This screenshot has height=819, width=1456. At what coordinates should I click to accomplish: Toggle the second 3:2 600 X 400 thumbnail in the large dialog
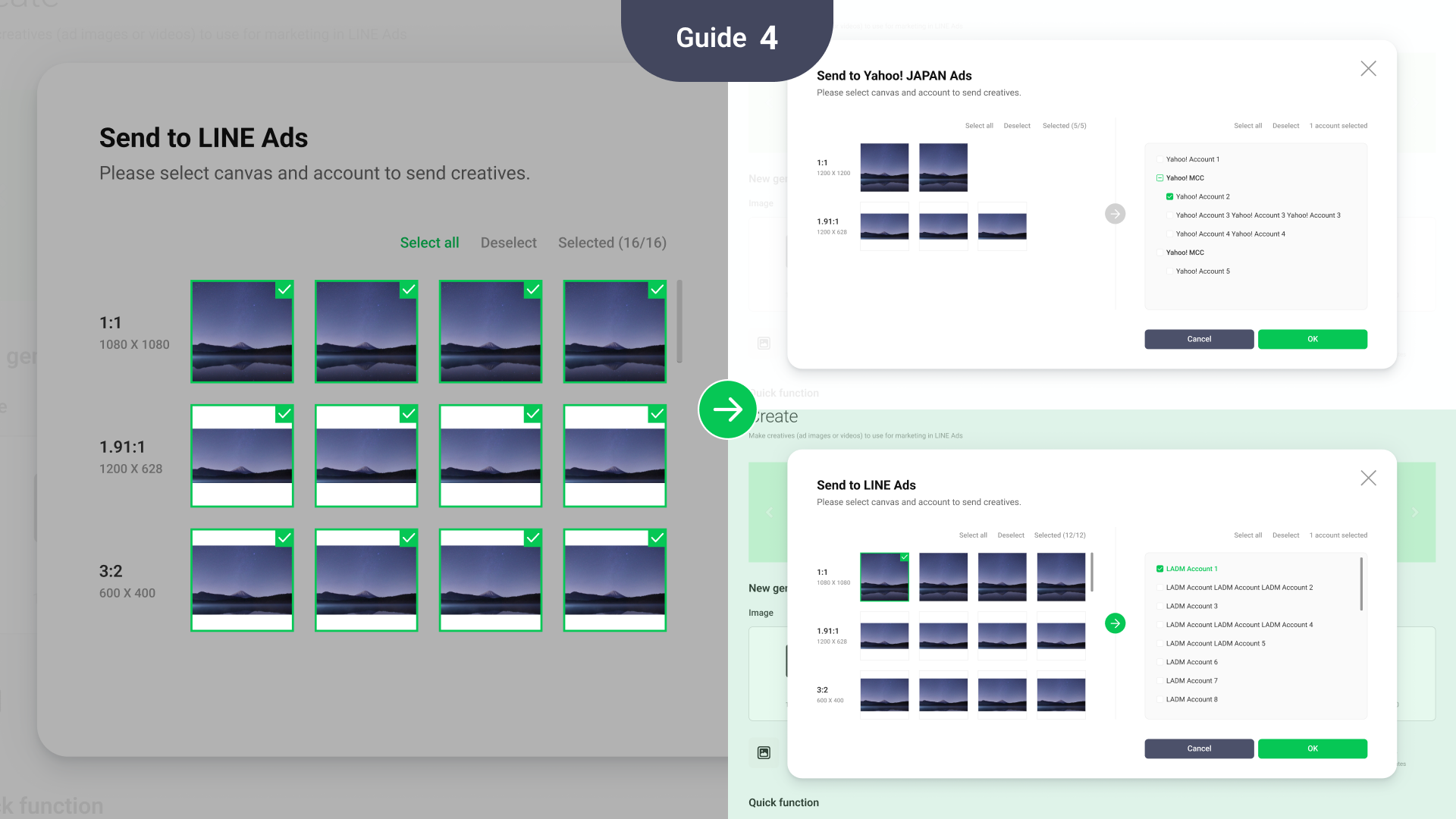pyautogui.click(x=366, y=580)
